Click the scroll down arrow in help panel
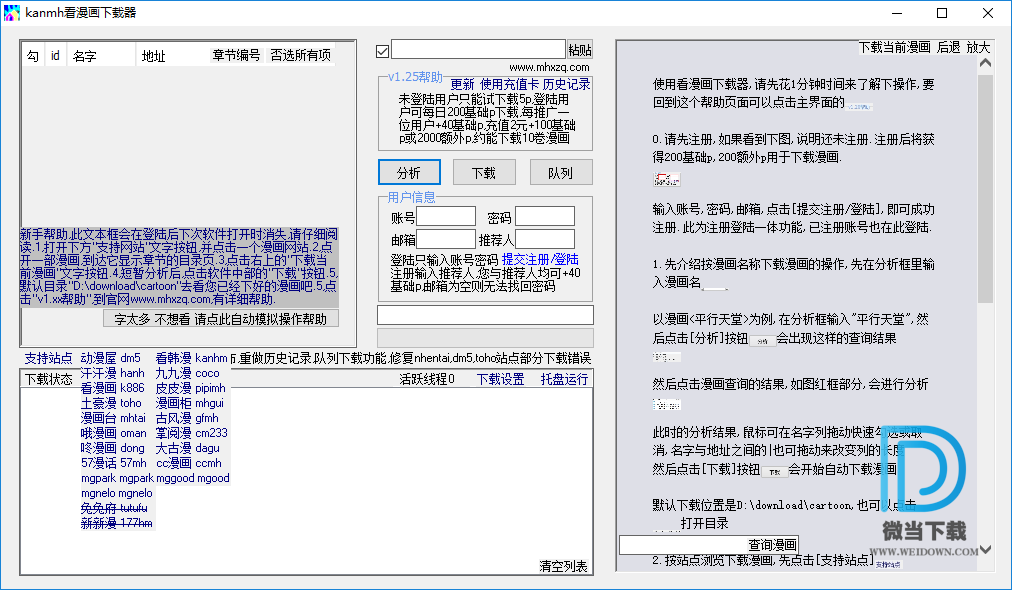Viewport: 1012px width, 590px height. click(985, 549)
